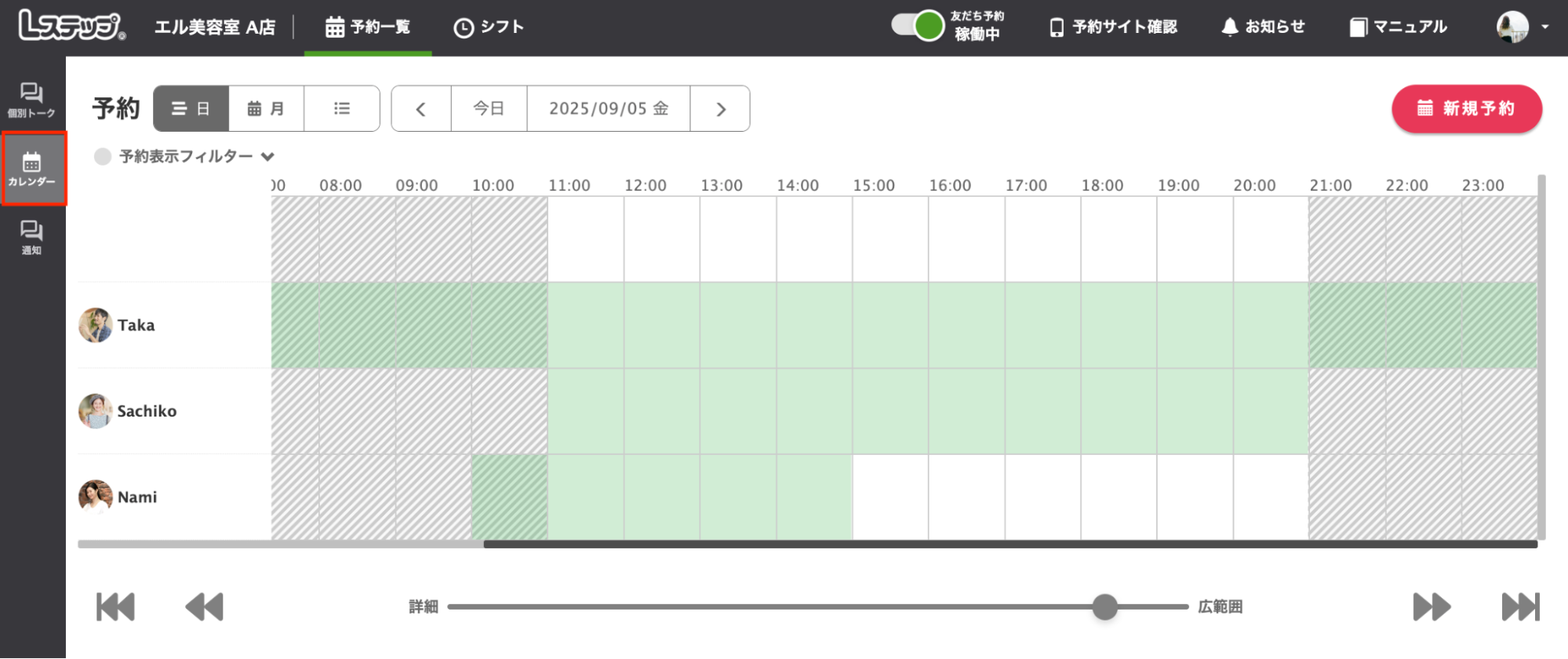Select the カレンダー sidebar icon
Viewport: 1568px width, 659px height.
click(x=32, y=169)
